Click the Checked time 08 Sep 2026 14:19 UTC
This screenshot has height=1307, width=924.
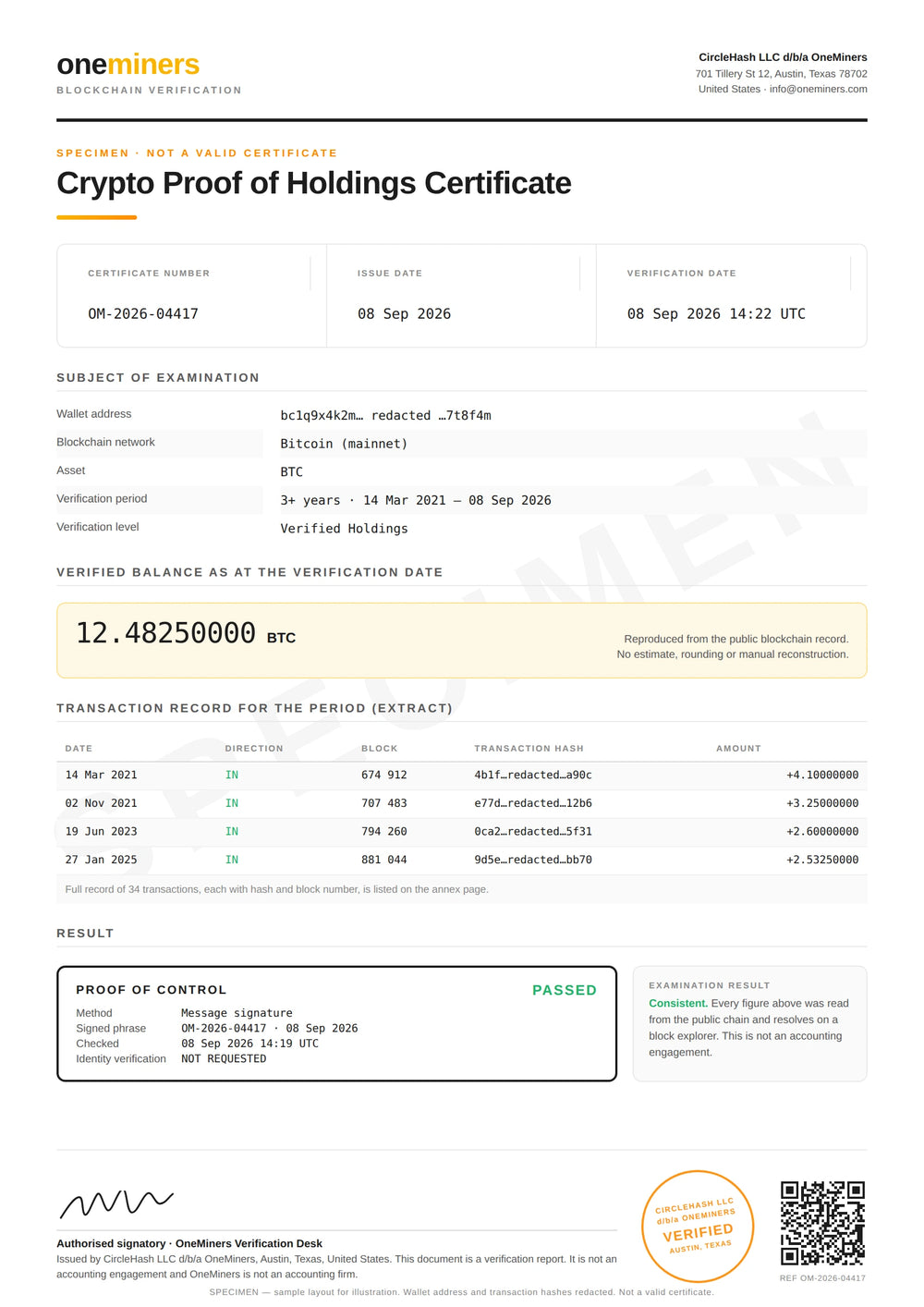(x=249, y=1044)
